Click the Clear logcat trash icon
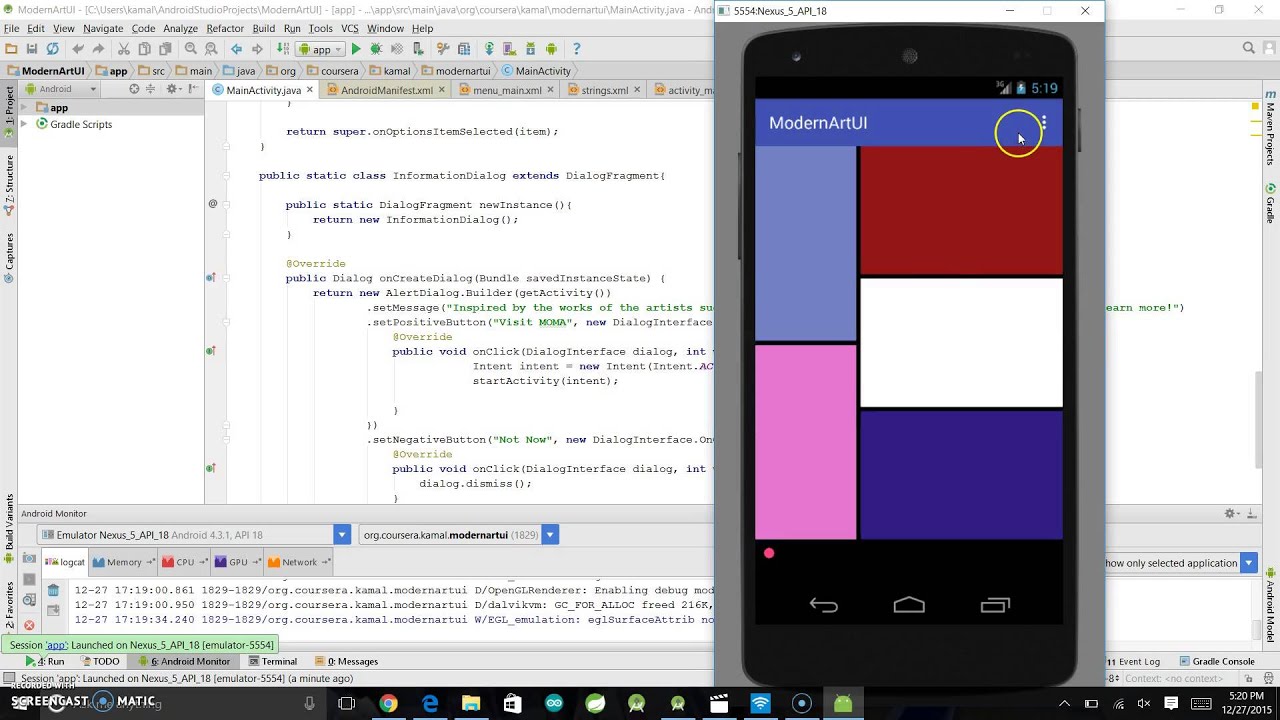This screenshot has height=720, width=1280. [x=53, y=591]
